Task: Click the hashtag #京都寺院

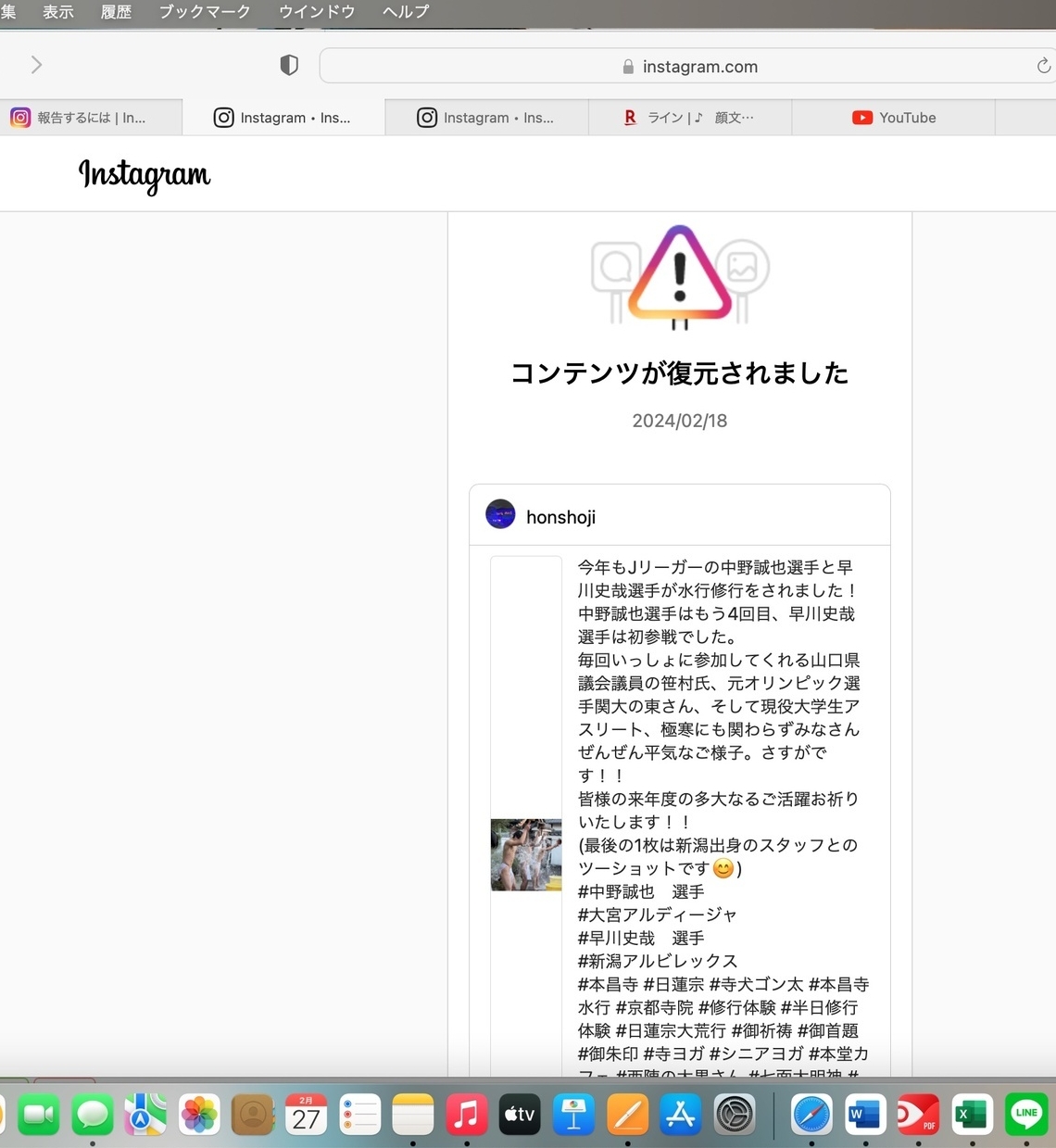Action: 654,1007
